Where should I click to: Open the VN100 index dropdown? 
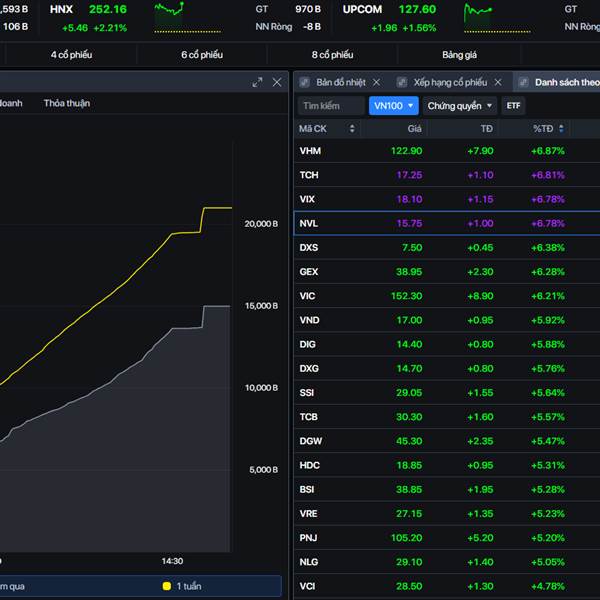pos(393,106)
